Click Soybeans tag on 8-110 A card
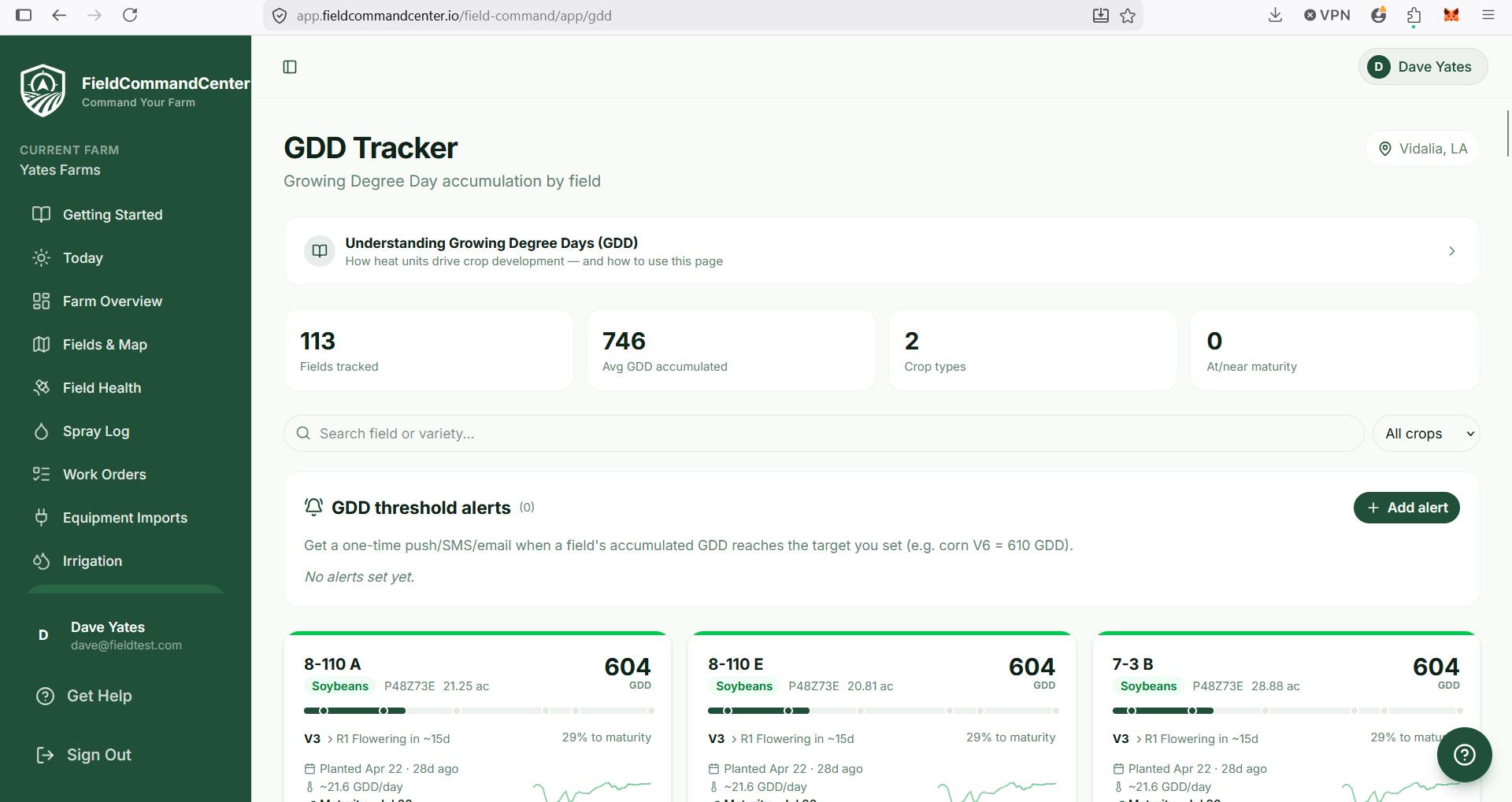Image resolution: width=1512 pixels, height=802 pixels. pyautogui.click(x=340, y=686)
